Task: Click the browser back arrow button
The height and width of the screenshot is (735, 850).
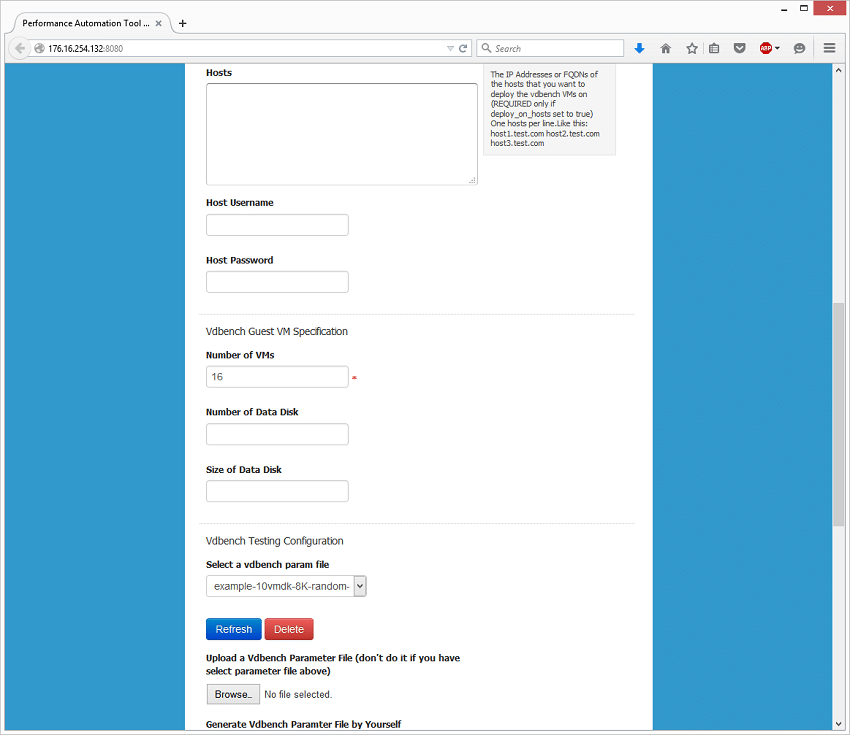Action: [x=20, y=48]
